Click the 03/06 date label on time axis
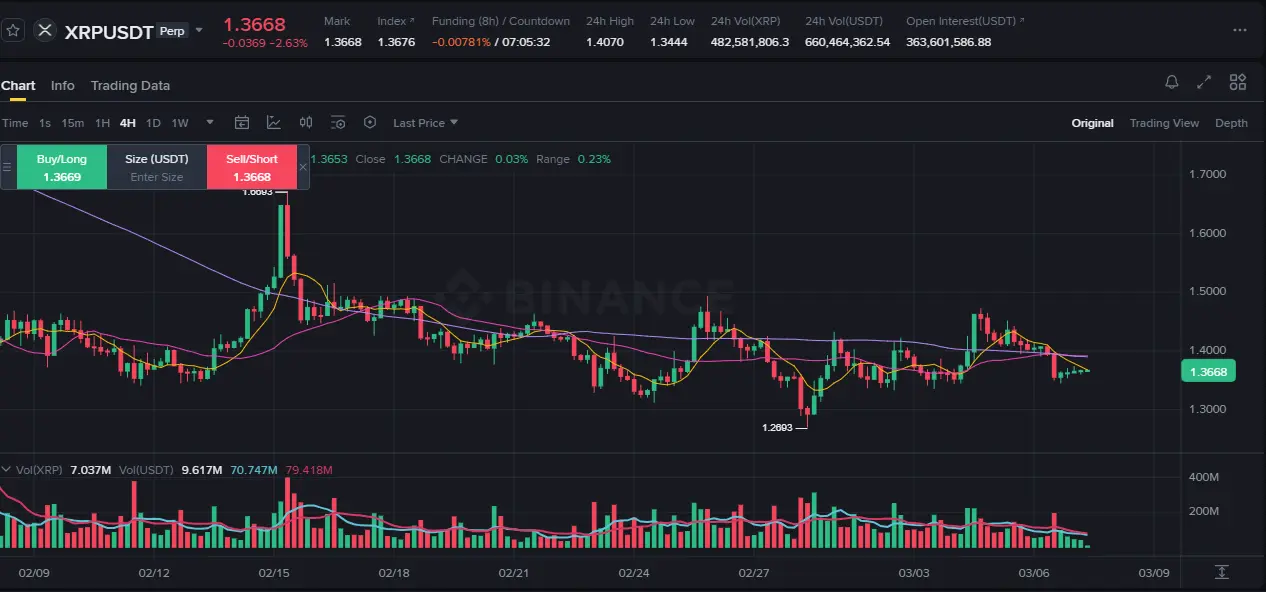Image resolution: width=1266 pixels, height=592 pixels. point(1034,573)
